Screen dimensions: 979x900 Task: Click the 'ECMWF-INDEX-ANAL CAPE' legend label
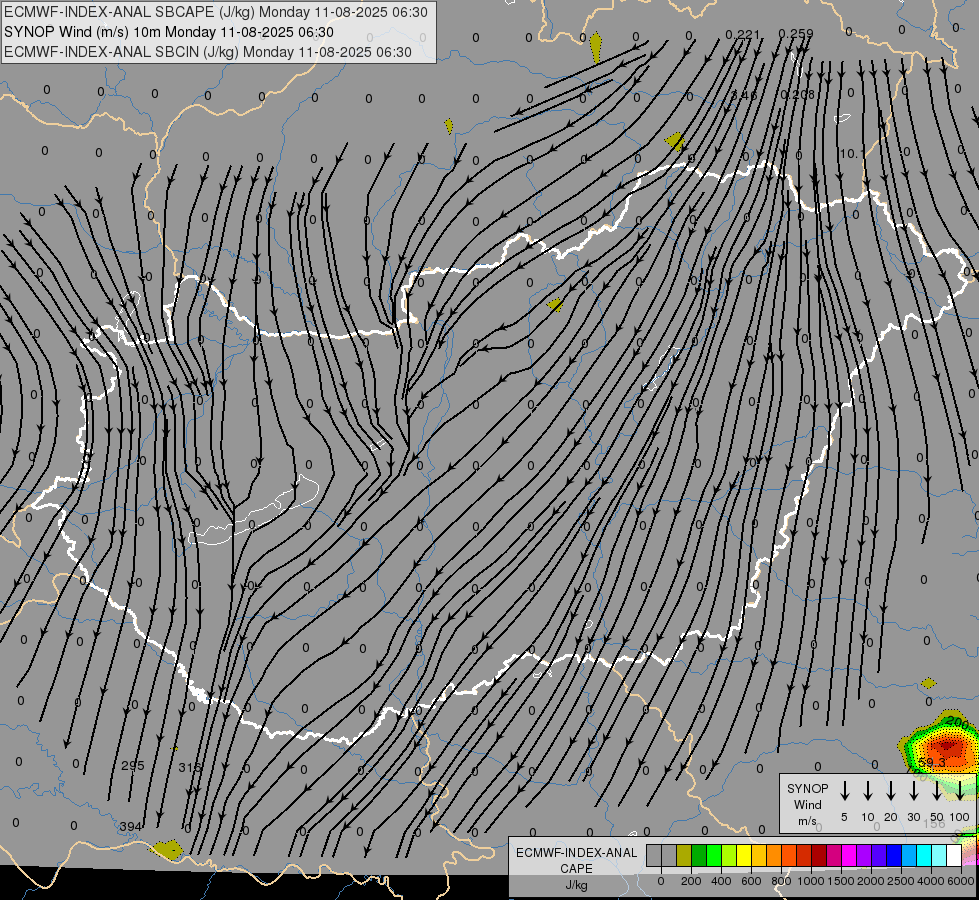point(576,860)
